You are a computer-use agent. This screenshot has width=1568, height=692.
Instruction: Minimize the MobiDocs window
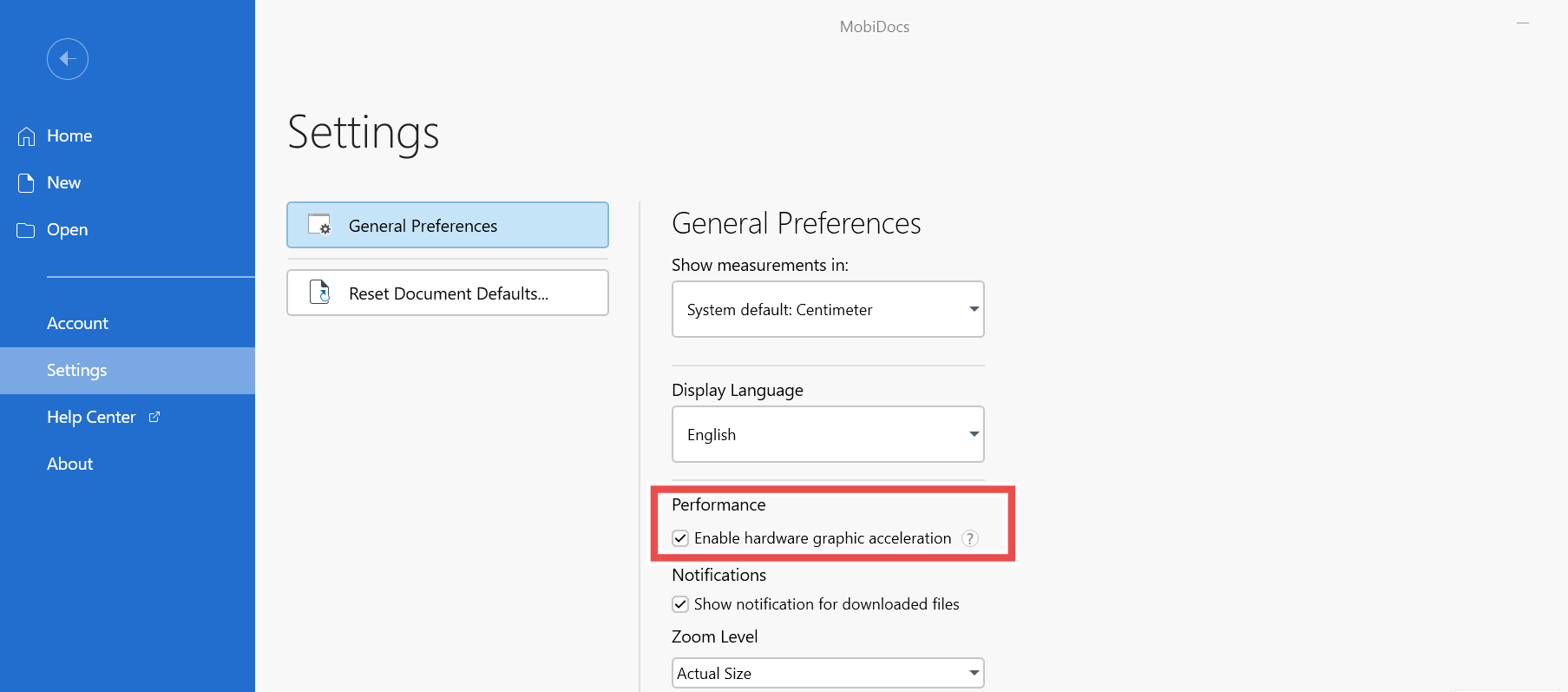(x=1523, y=23)
